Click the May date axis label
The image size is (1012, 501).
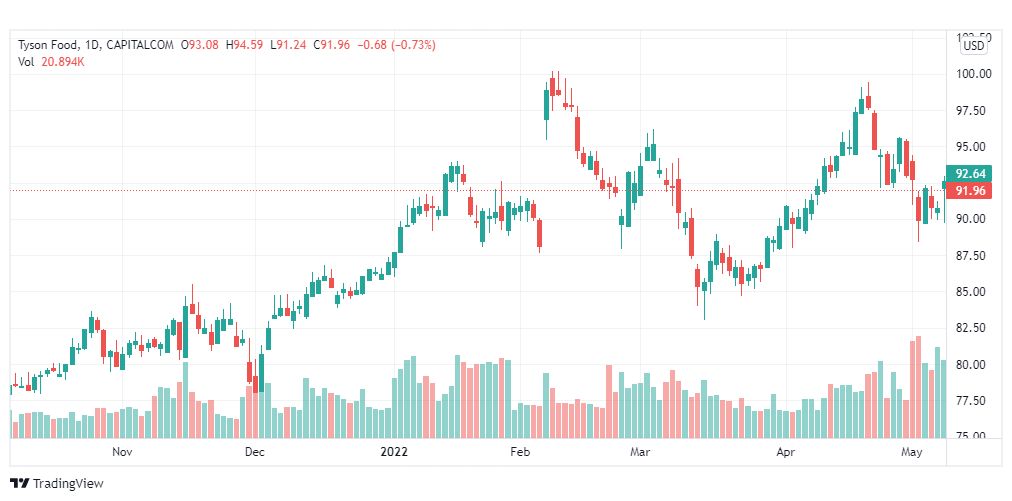coord(911,452)
